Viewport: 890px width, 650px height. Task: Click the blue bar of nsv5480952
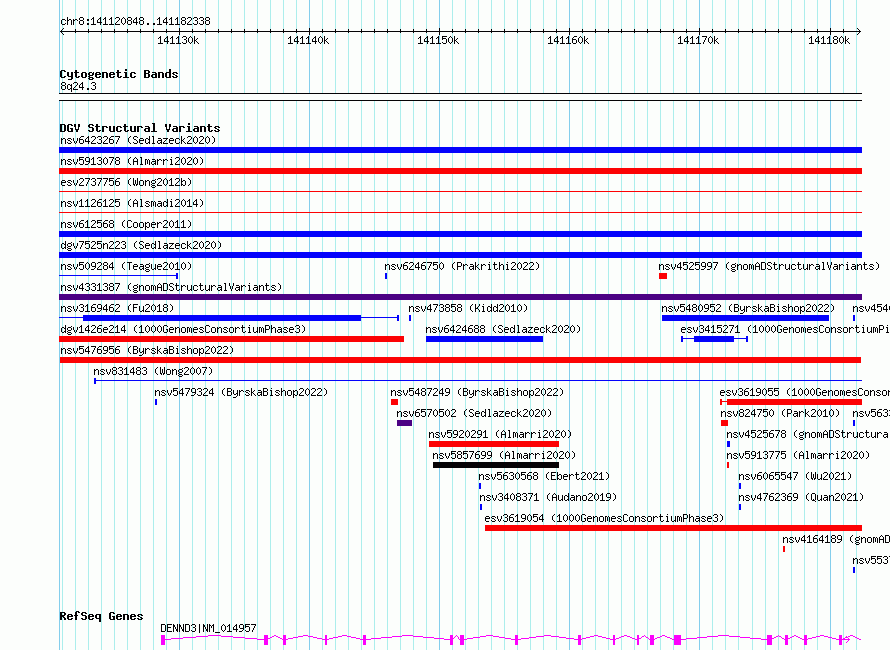745,318
